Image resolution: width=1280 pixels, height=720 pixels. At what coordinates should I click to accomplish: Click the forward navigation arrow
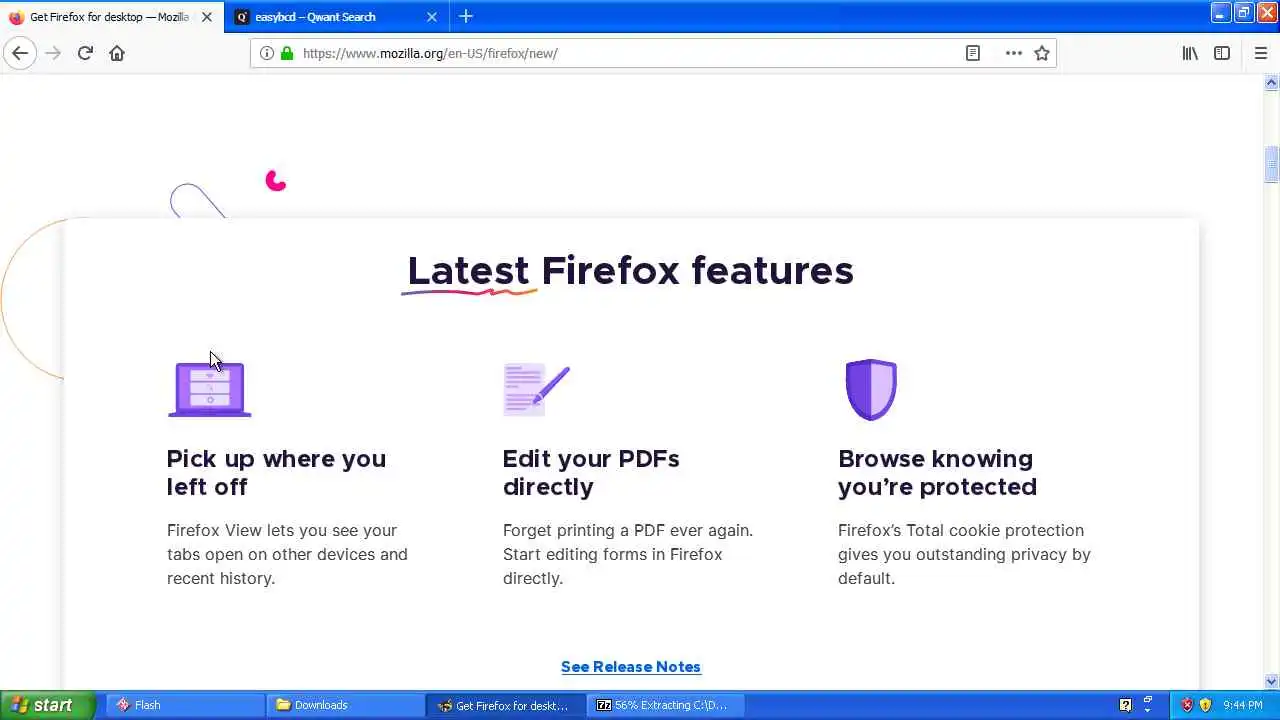(53, 53)
